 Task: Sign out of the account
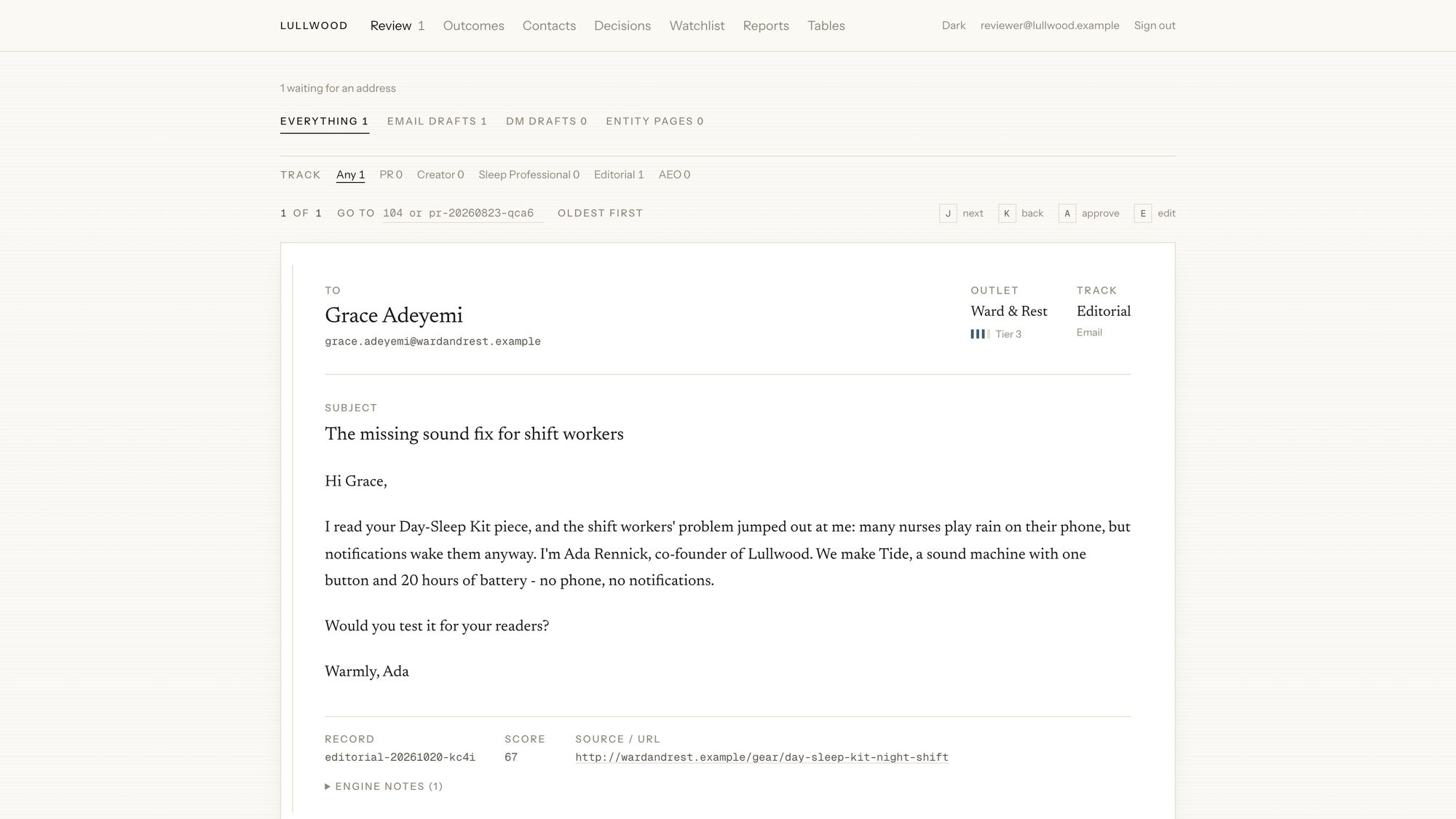pyautogui.click(x=1155, y=25)
